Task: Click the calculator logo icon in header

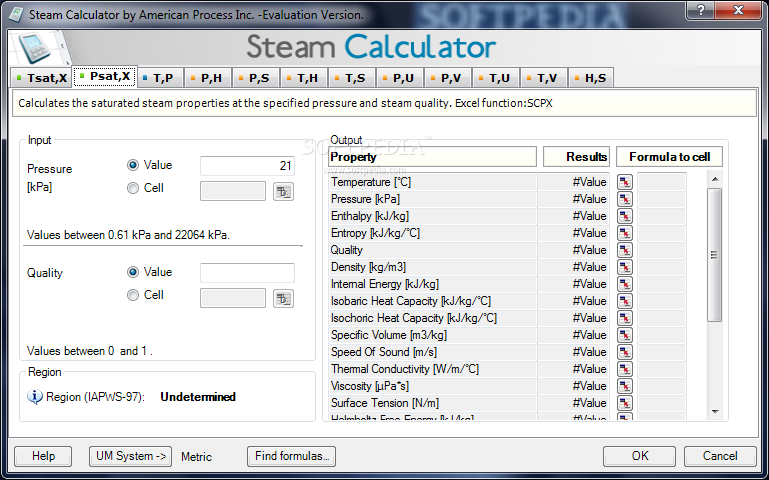Action: 35,48
